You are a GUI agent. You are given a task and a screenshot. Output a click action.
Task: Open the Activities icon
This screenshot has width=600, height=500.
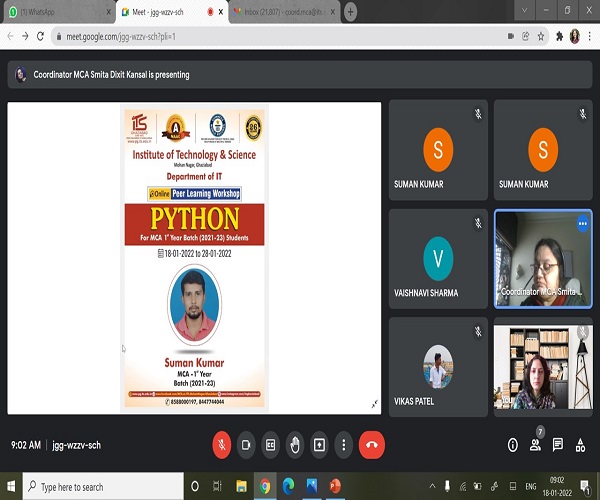point(580,445)
